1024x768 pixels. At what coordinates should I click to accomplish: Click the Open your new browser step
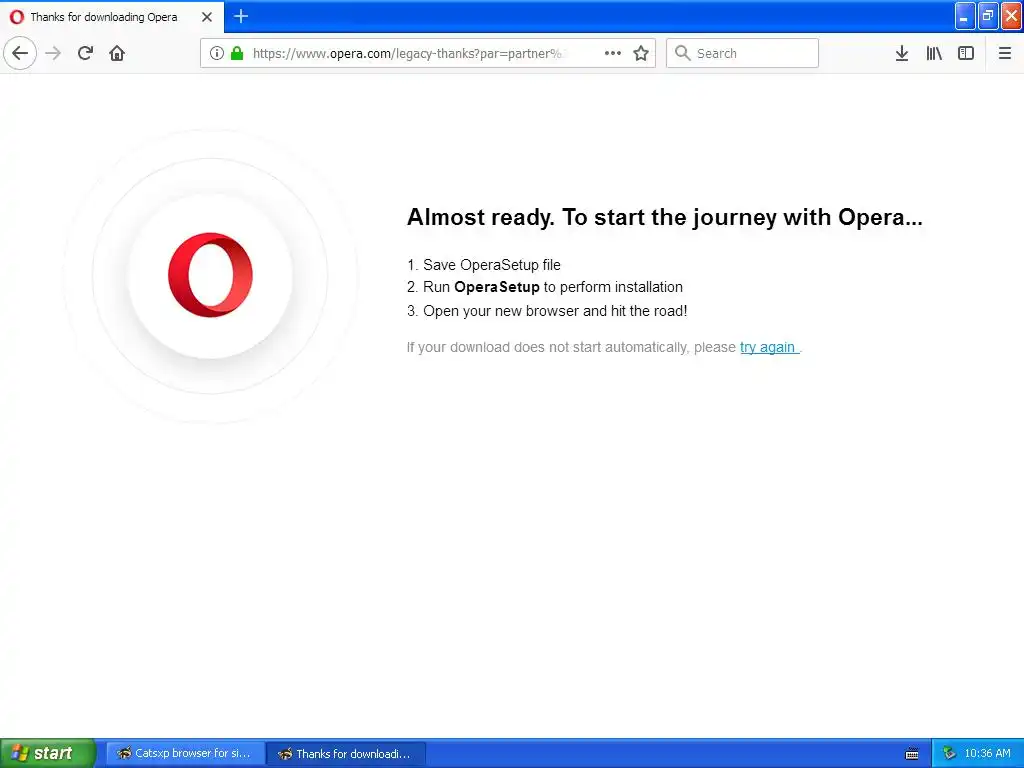click(x=547, y=311)
